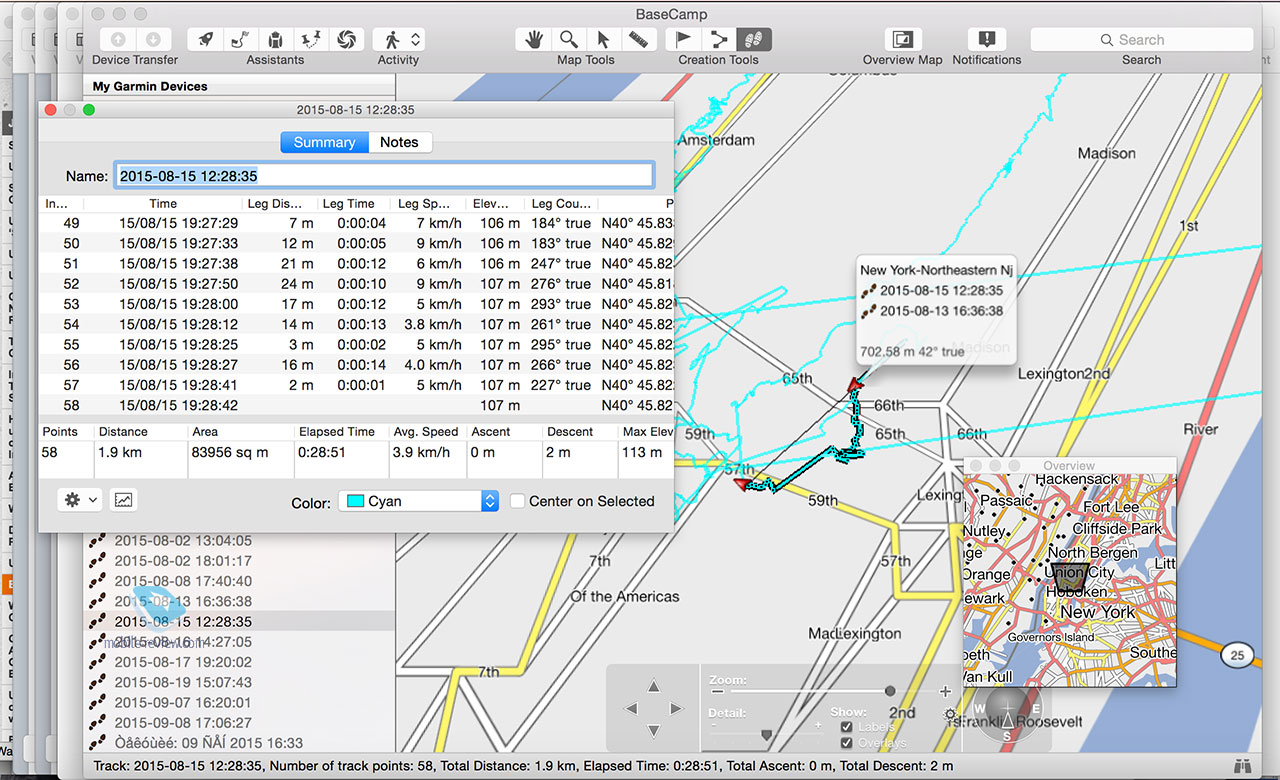Select the Waypoint flag creation tool
The width and height of the screenshot is (1280, 780).
(683, 39)
